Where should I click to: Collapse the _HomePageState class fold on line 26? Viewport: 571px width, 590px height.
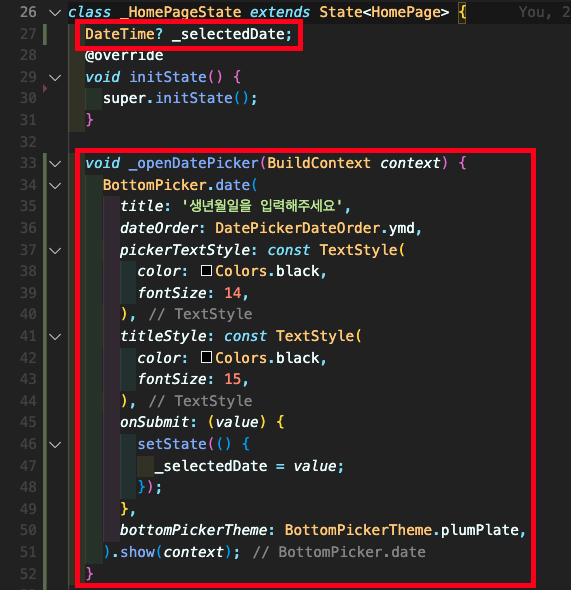coord(55,13)
